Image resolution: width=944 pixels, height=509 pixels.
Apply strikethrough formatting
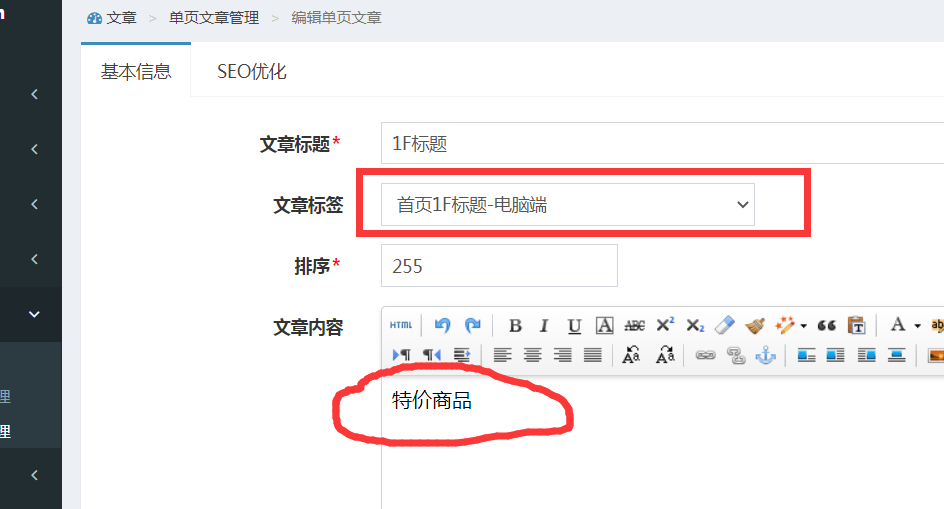(x=634, y=325)
